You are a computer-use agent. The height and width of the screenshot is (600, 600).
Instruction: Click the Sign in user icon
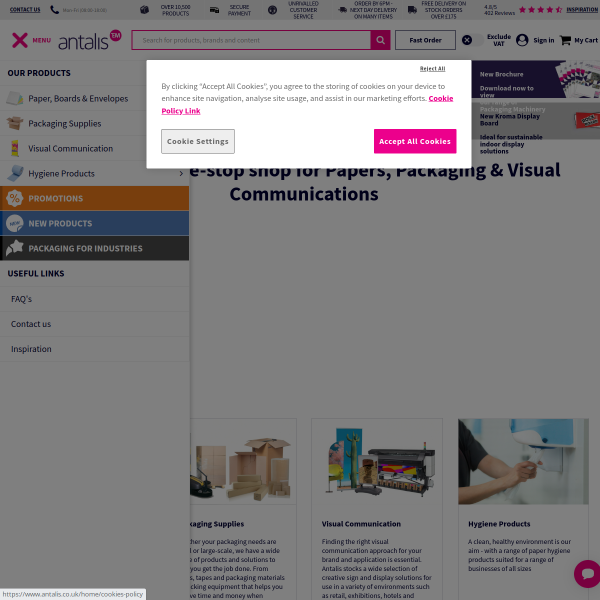point(522,40)
